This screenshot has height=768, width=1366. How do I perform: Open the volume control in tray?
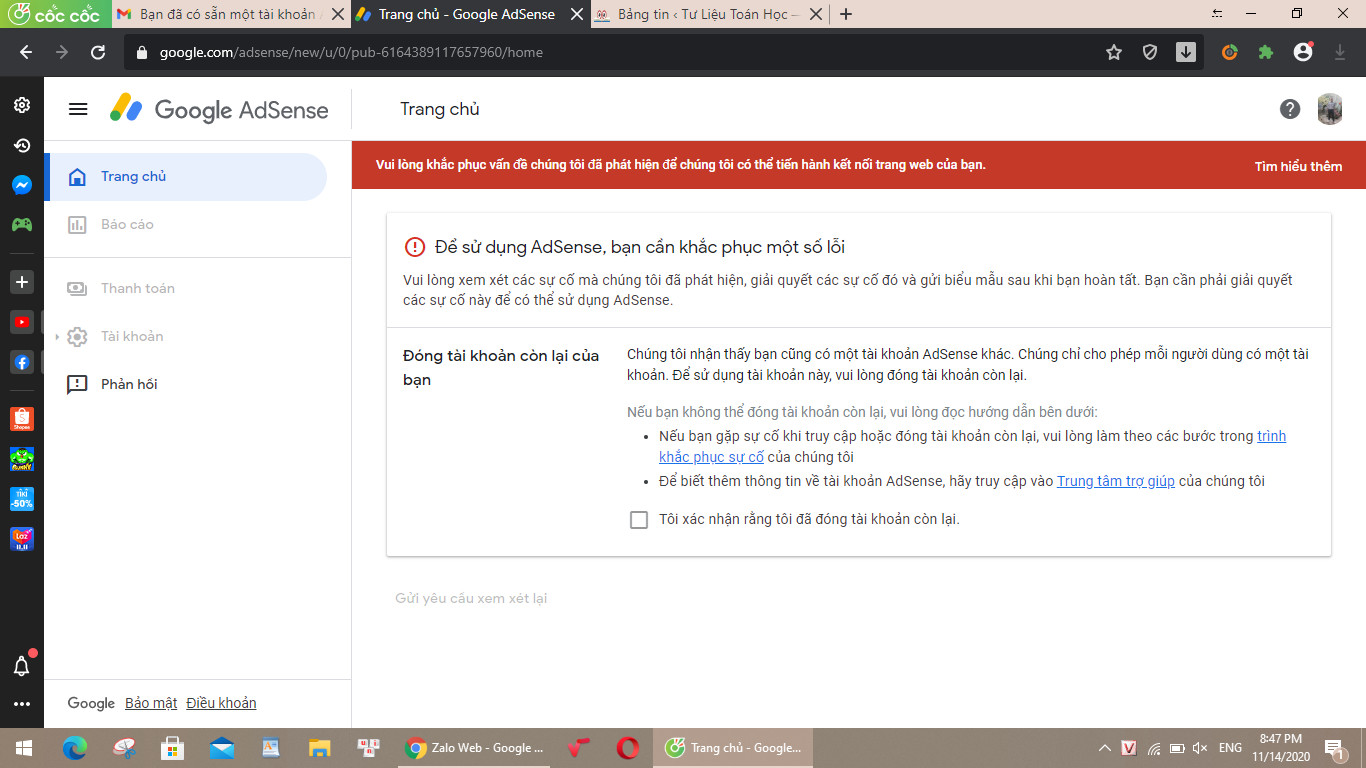1201,748
